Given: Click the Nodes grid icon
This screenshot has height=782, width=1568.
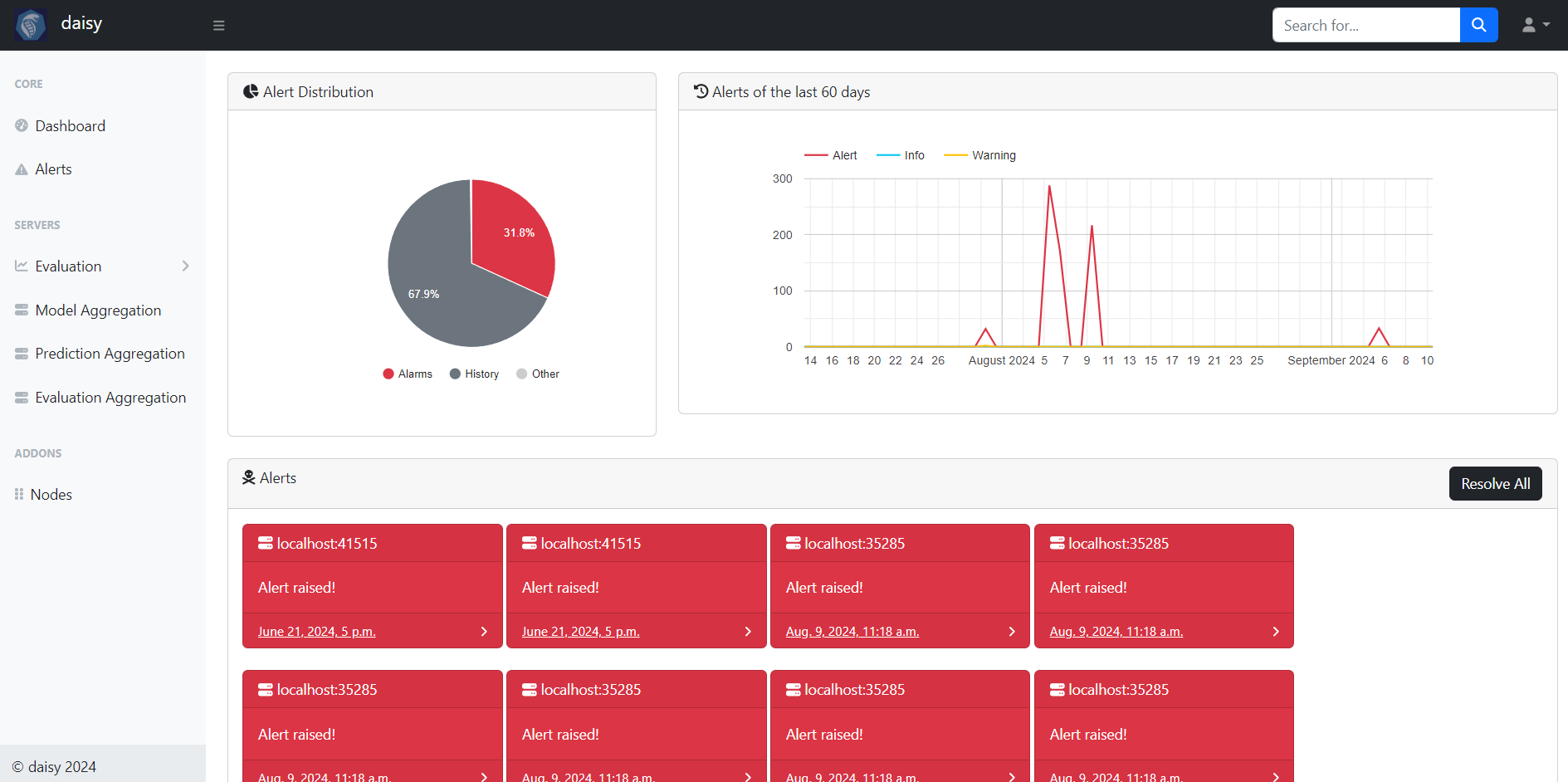Looking at the screenshot, I should coord(19,494).
